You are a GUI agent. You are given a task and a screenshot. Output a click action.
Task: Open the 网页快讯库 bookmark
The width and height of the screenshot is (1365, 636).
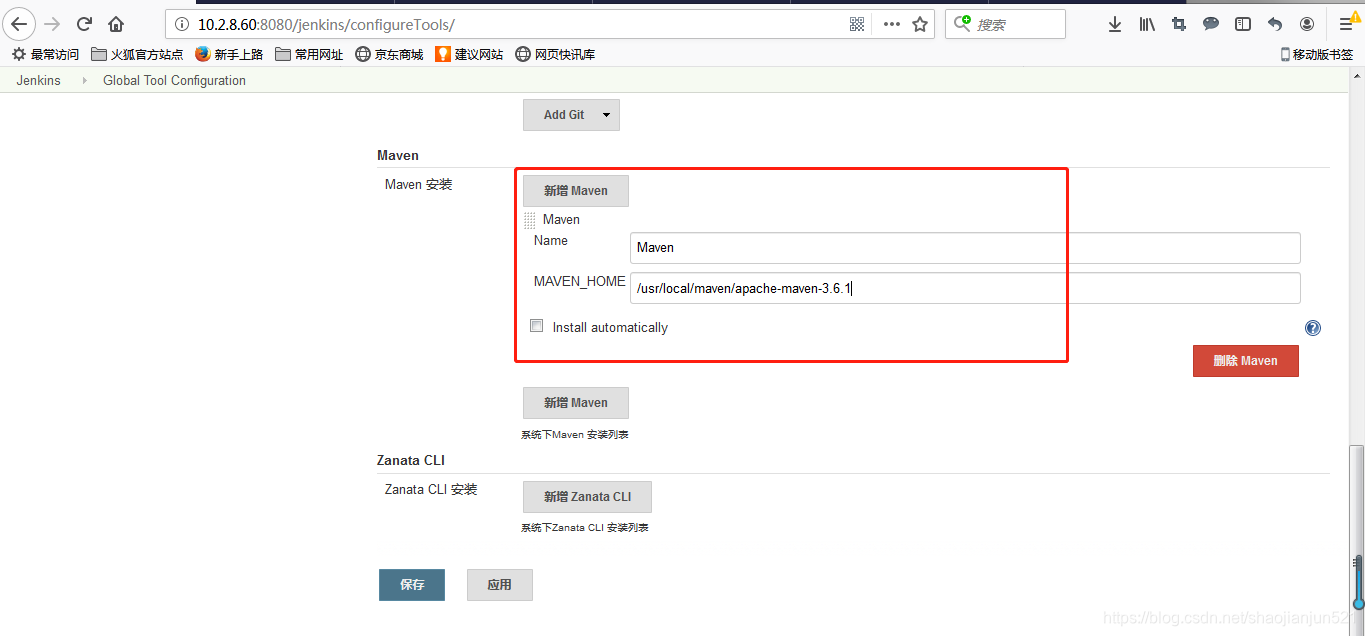click(555, 54)
